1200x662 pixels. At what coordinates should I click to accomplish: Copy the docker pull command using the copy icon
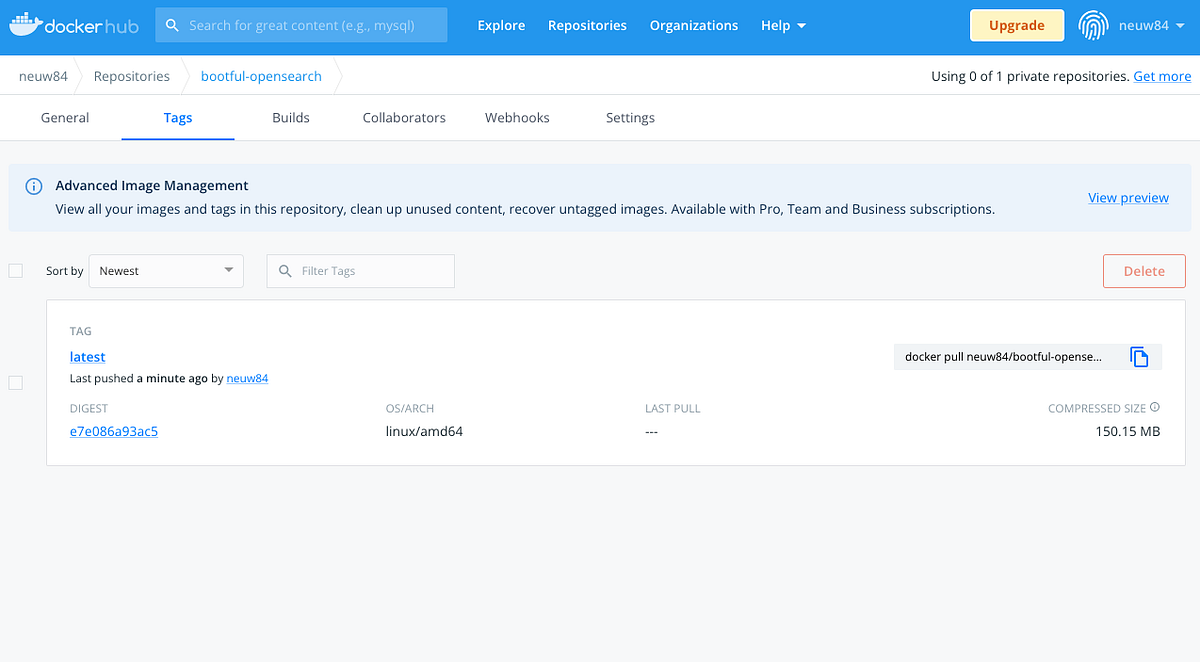coord(1140,356)
